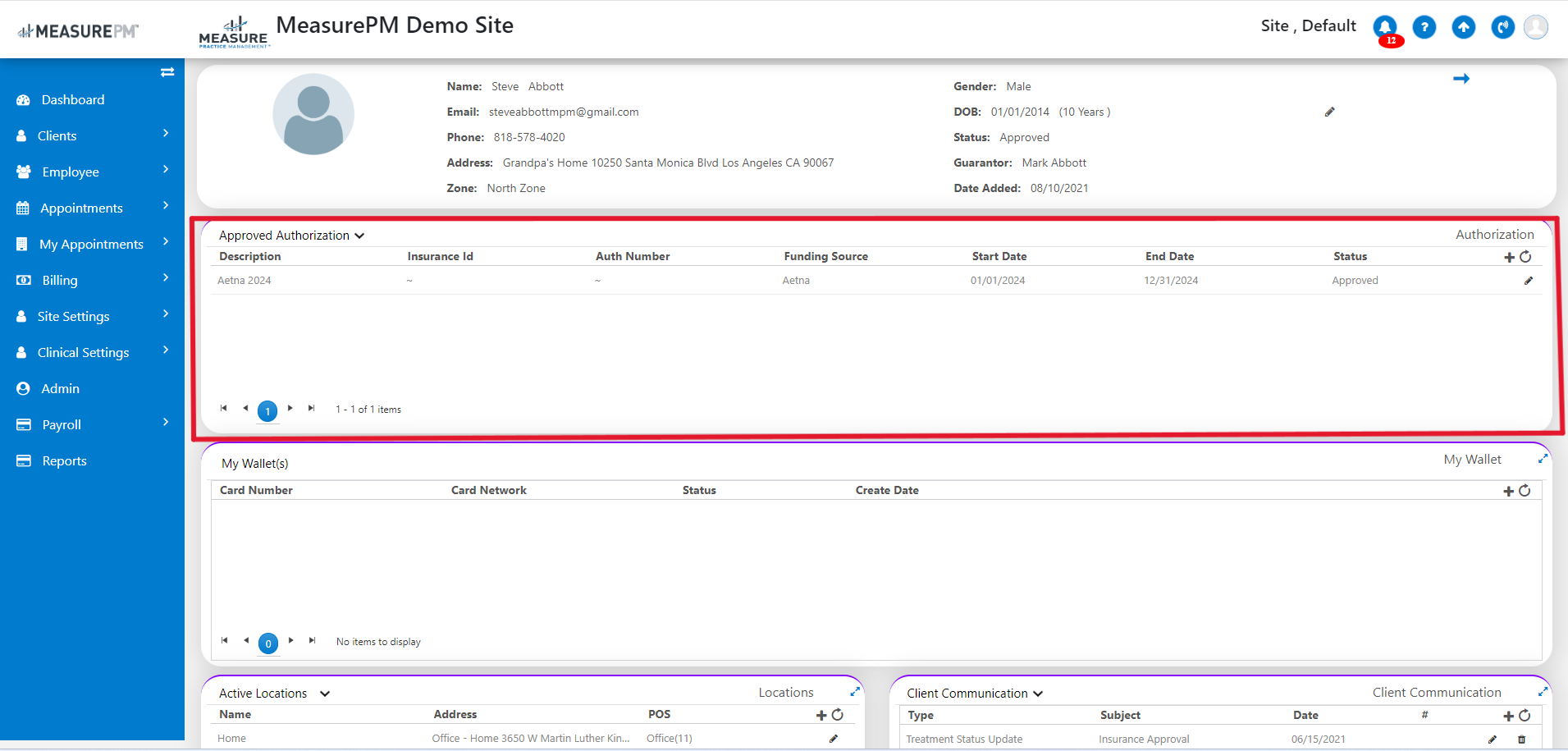Viewport: 1568px width, 751px height.
Task: Go to last page of Authorization table
Action: point(312,408)
